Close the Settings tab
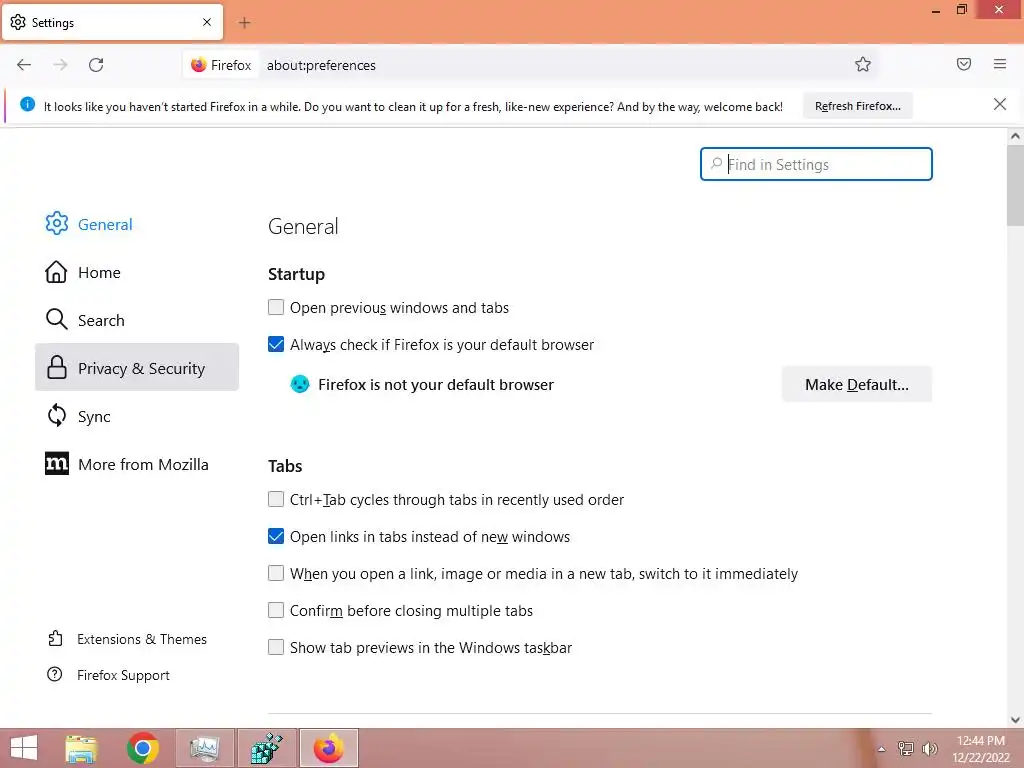The height and width of the screenshot is (768, 1024). pos(207,22)
